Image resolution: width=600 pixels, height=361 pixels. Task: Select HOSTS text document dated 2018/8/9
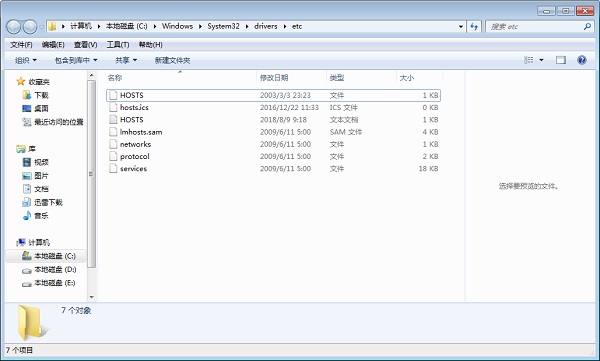[x=273, y=119]
